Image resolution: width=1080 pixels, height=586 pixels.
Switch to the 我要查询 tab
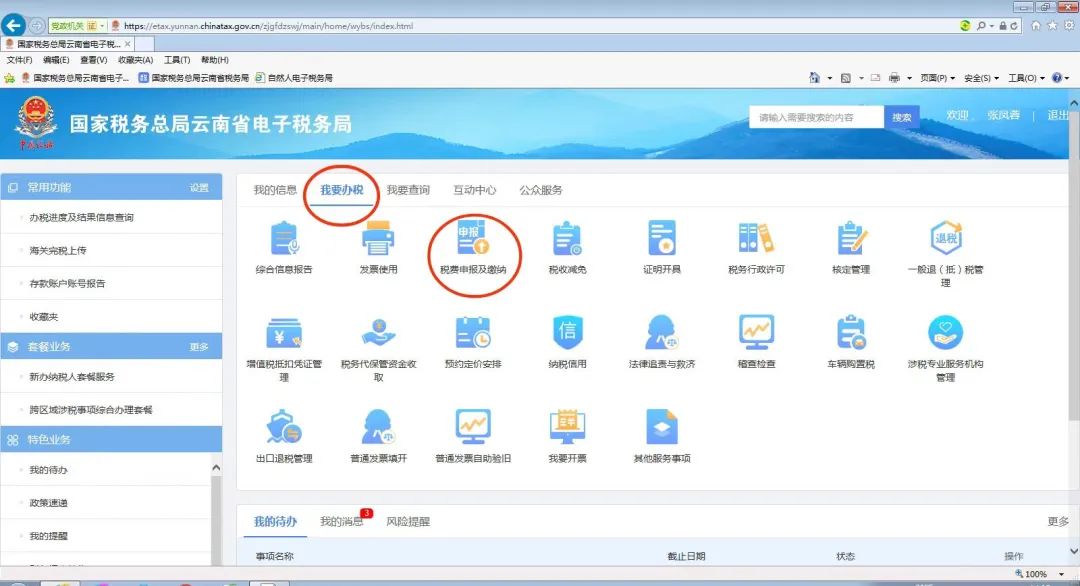pyautogui.click(x=408, y=190)
